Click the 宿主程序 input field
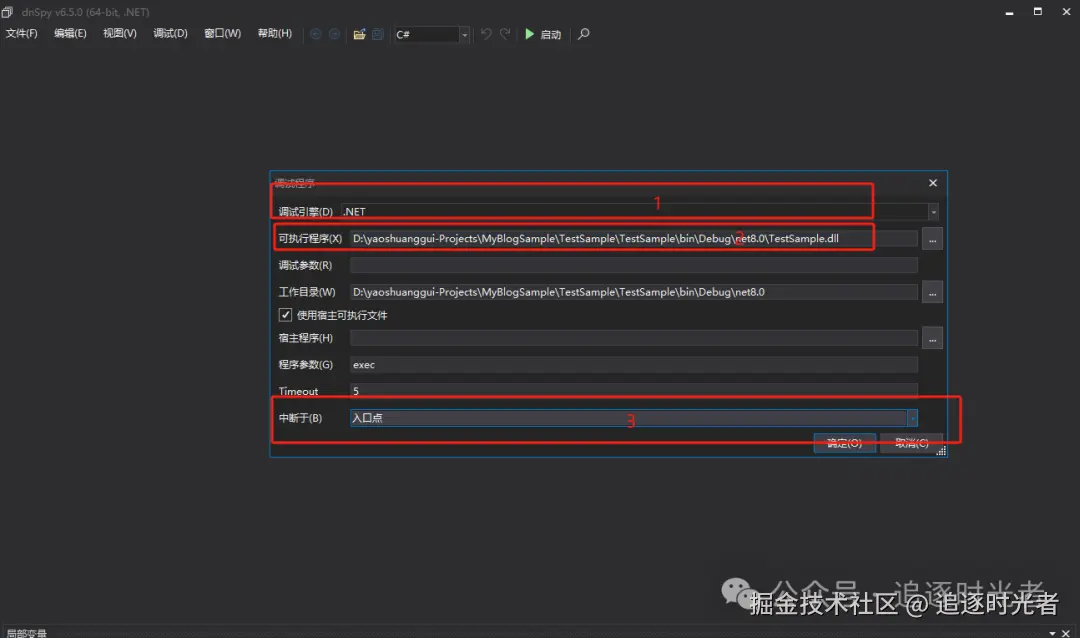This screenshot has width=1080, height=638. tap(634, 338)
